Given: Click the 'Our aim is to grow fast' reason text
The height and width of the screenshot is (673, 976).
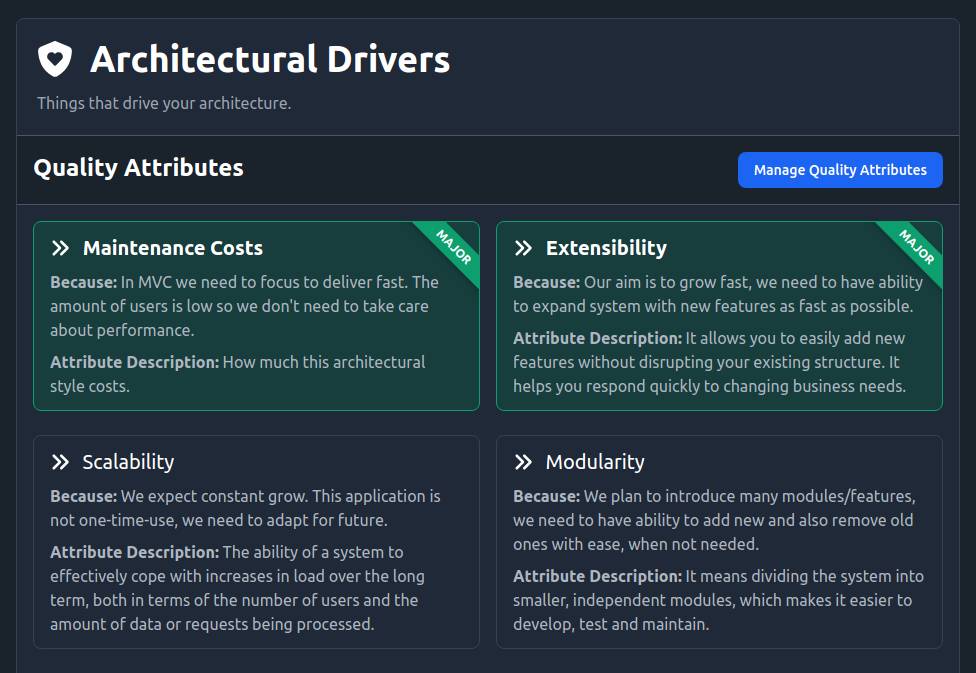Looking at the screenshot, I should 718,294.
